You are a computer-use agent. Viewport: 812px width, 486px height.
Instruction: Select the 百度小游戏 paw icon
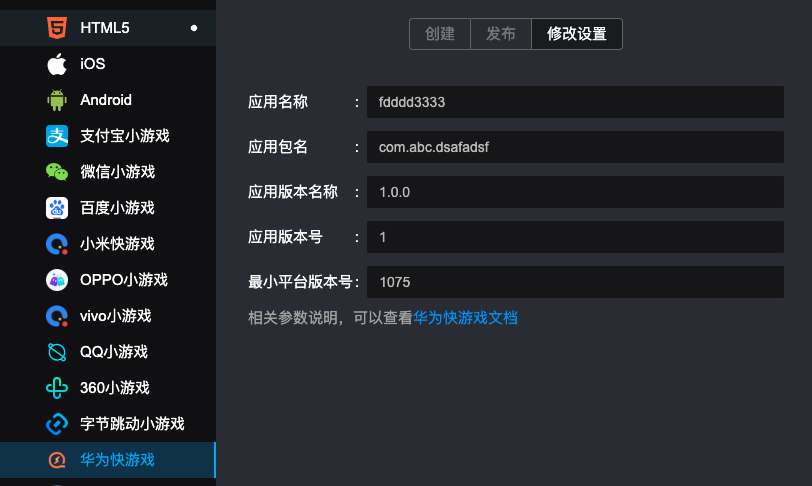[57, 208]
